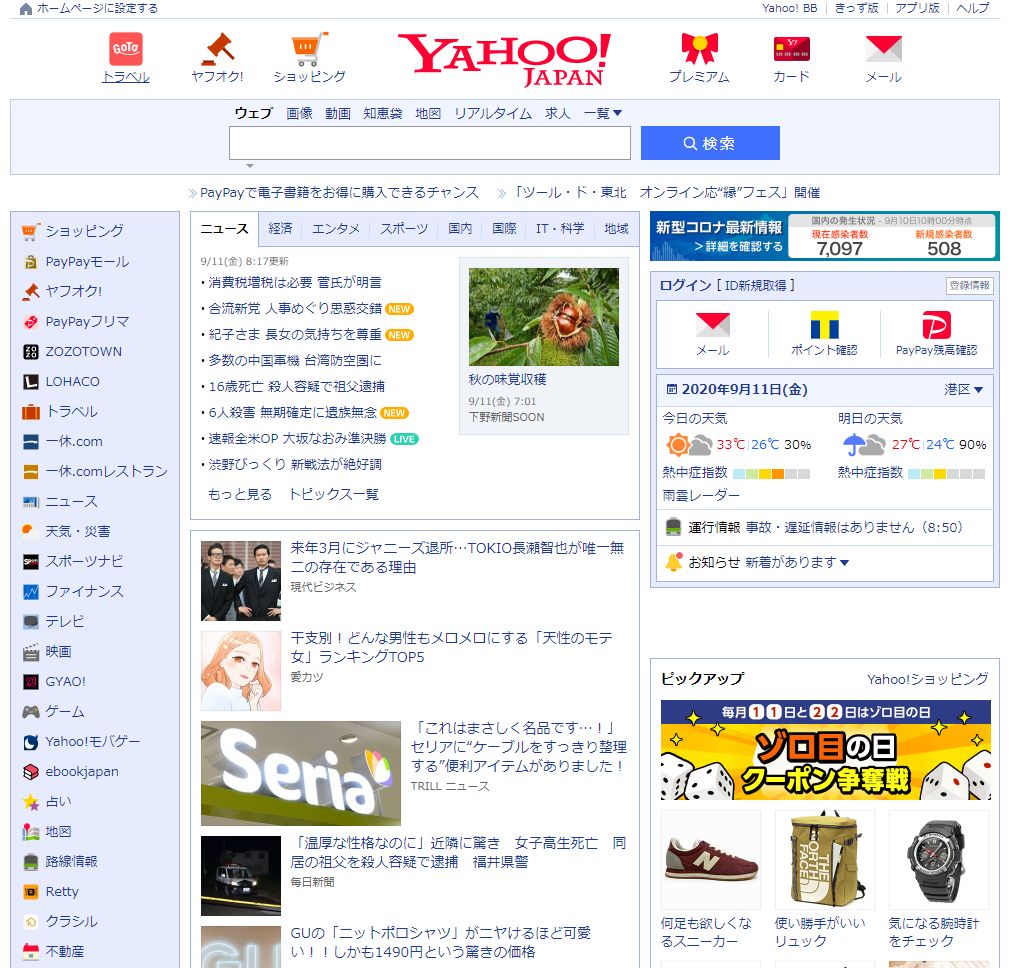This screenshot has height=968, width=1024.
Task: Open 天気・災害 from the sidebar icon
Action: (x=30, y=531)
